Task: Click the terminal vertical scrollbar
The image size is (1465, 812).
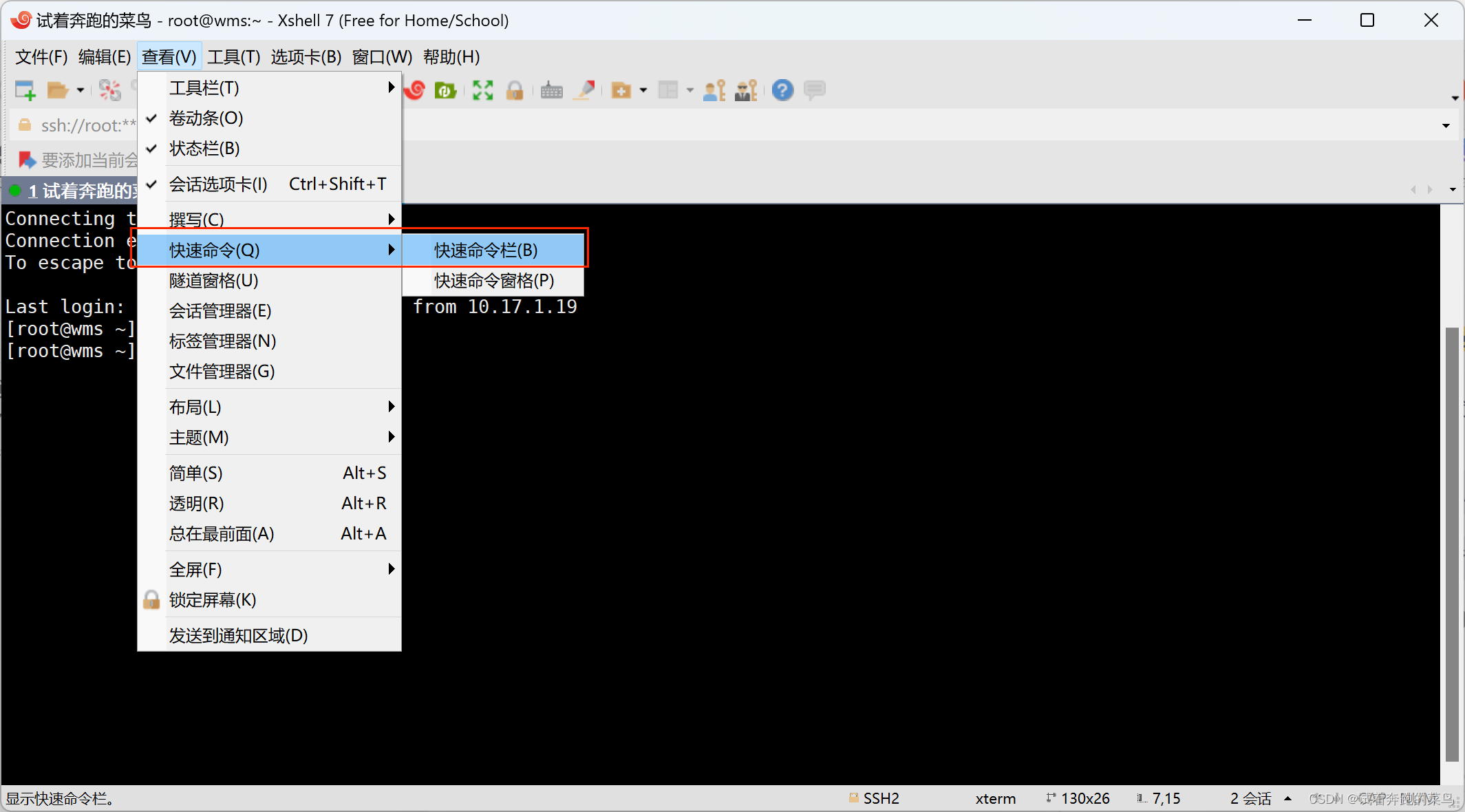Action: 1452,544
